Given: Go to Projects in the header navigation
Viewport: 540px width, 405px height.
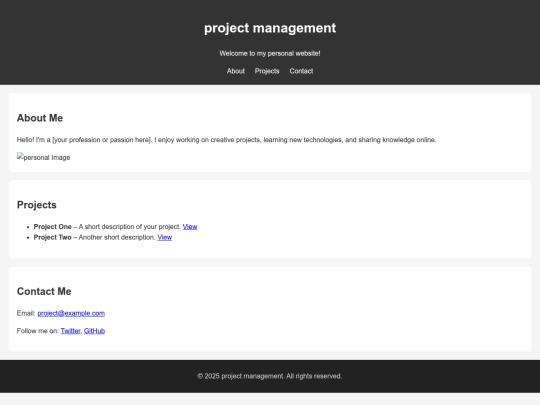Looking at the screenshot, I should click(267, 71).
